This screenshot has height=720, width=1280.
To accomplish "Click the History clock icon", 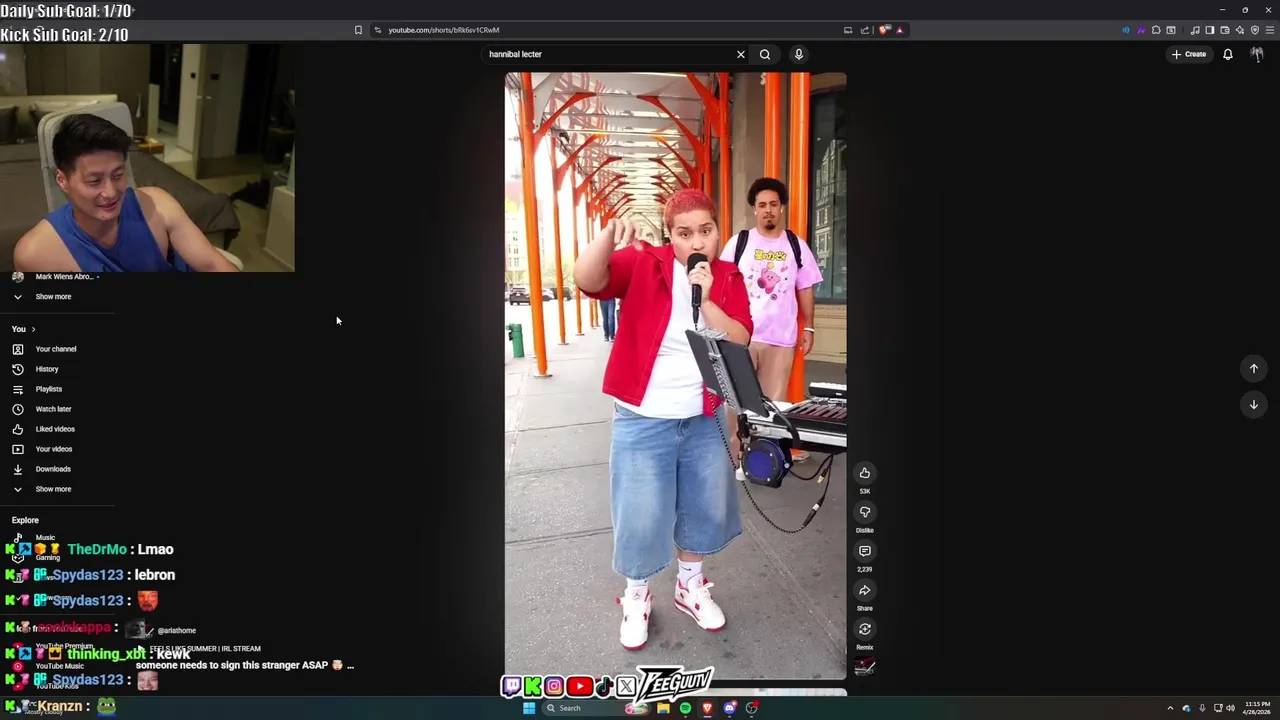I will [17, 369].
